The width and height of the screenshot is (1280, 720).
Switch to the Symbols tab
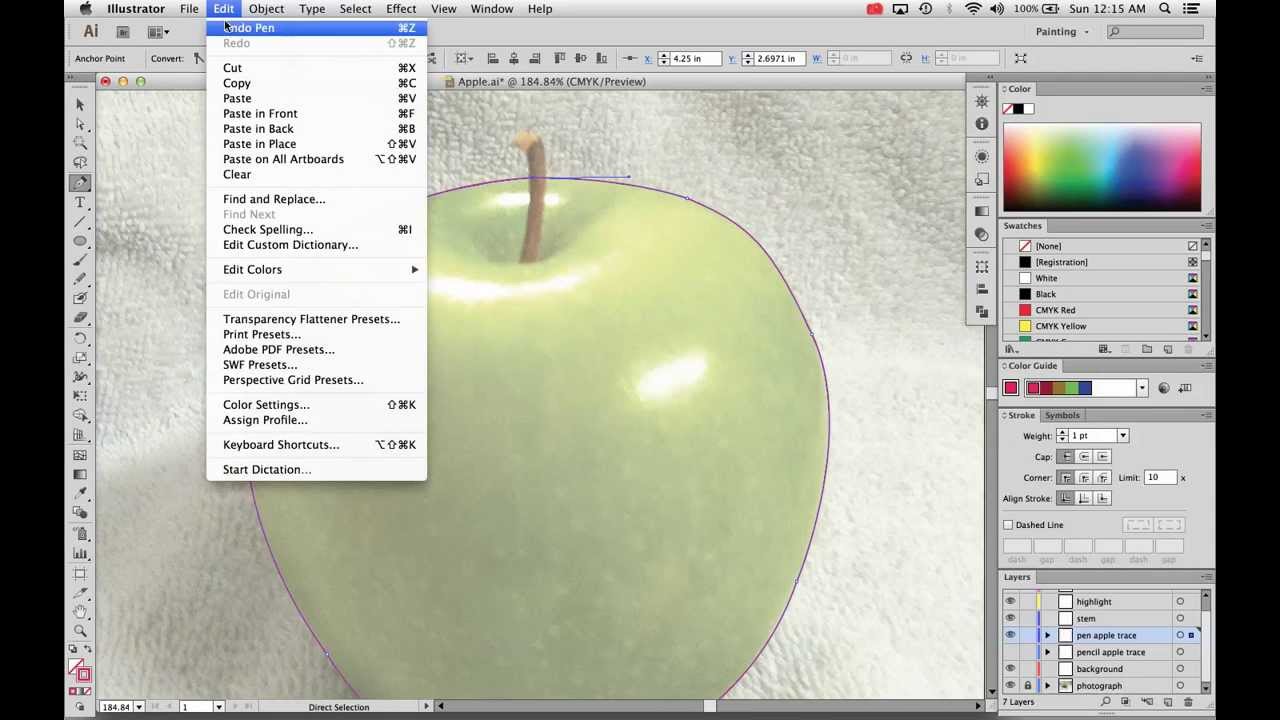[x=1062, y=416]
